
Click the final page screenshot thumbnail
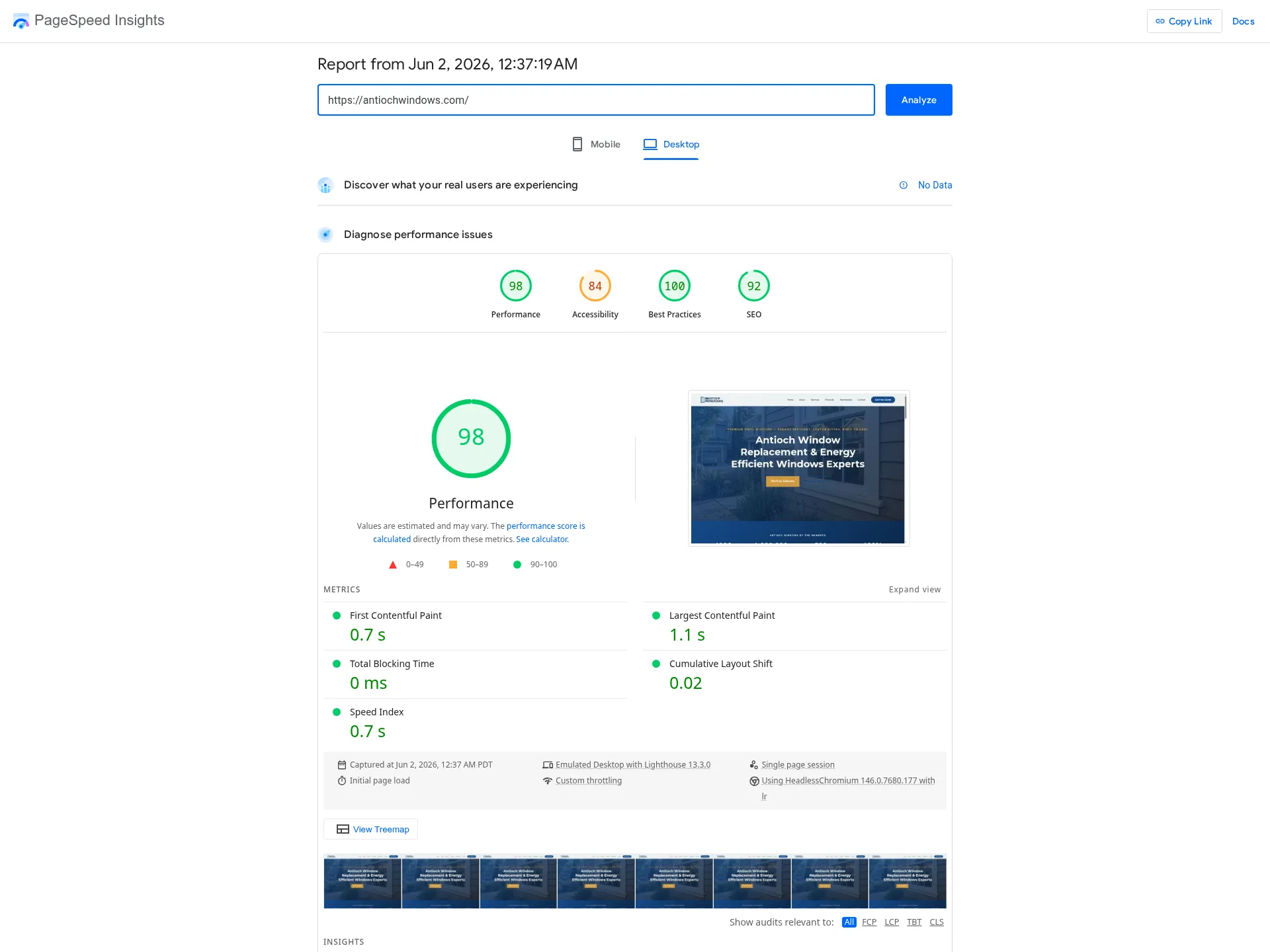[798, 468]
